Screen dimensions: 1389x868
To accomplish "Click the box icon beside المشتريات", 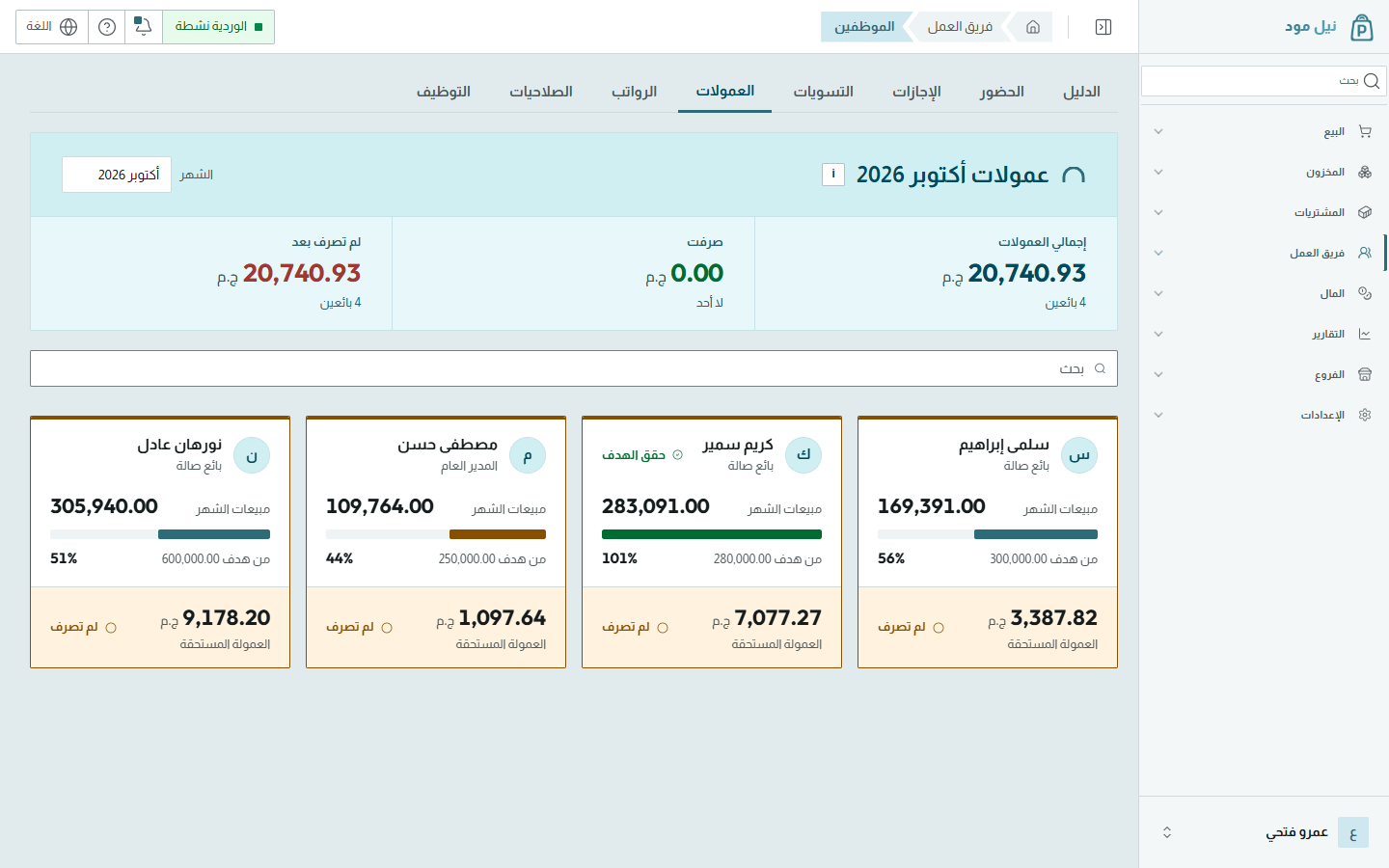I will point(1365,212).
